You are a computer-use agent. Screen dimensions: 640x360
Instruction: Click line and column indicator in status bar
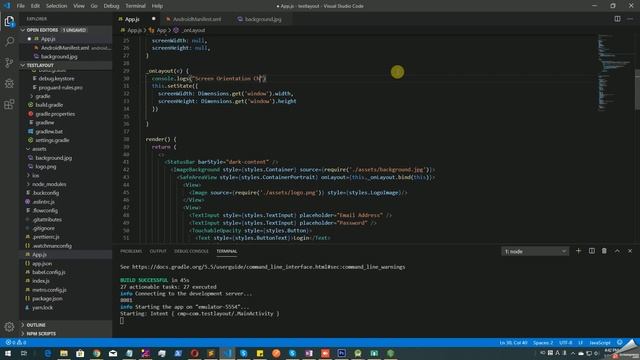tap(513, 342)
